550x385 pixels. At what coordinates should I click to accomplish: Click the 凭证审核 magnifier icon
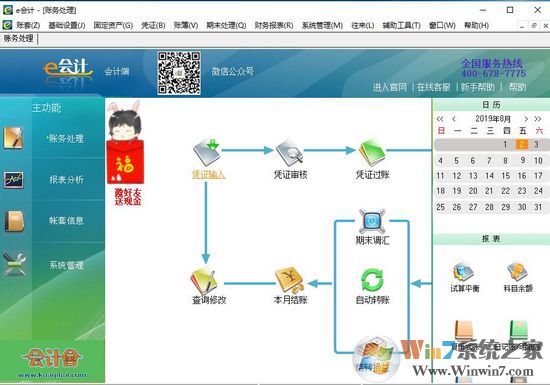click(x=289, y=153)
